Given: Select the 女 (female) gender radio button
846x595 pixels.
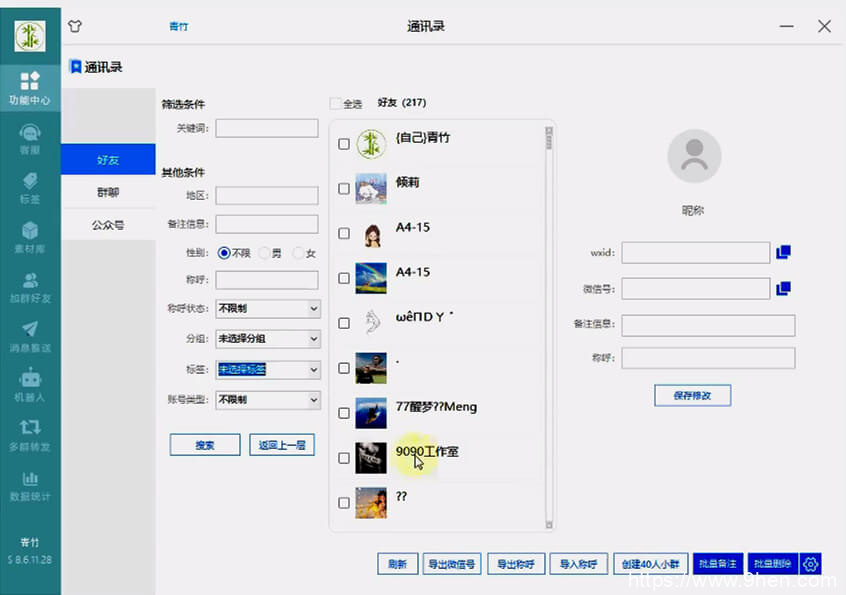Looking at the screenshot, I should pyautogui.click(x=299, y=252).
